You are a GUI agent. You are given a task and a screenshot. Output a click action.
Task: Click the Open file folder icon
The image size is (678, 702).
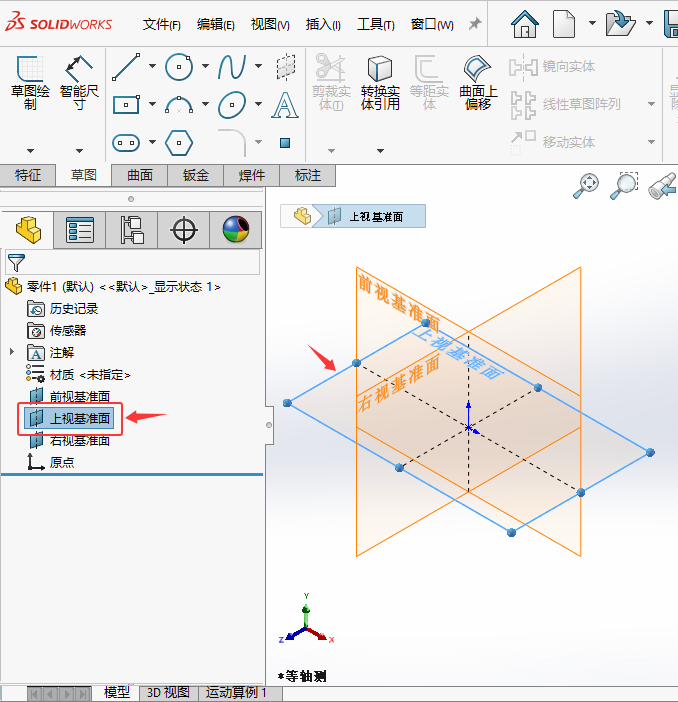(620, 24)
